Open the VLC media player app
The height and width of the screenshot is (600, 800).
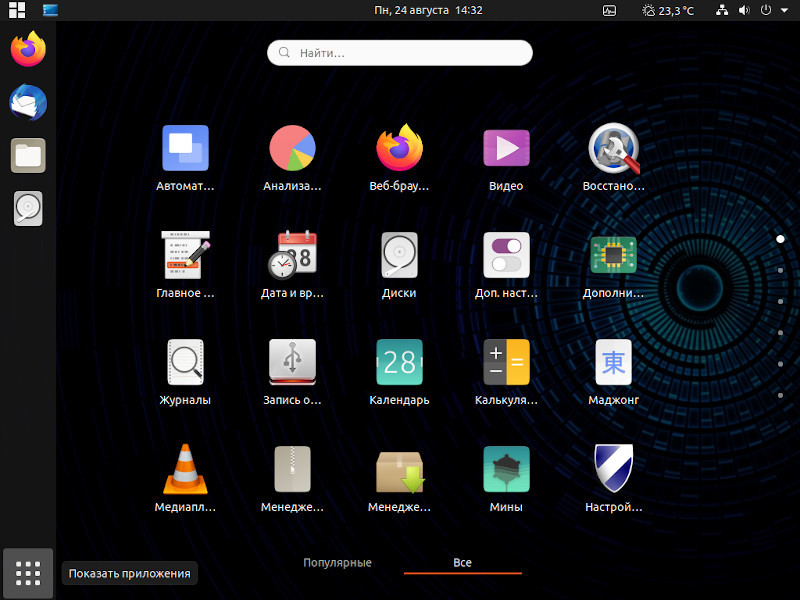click(185, 470)
